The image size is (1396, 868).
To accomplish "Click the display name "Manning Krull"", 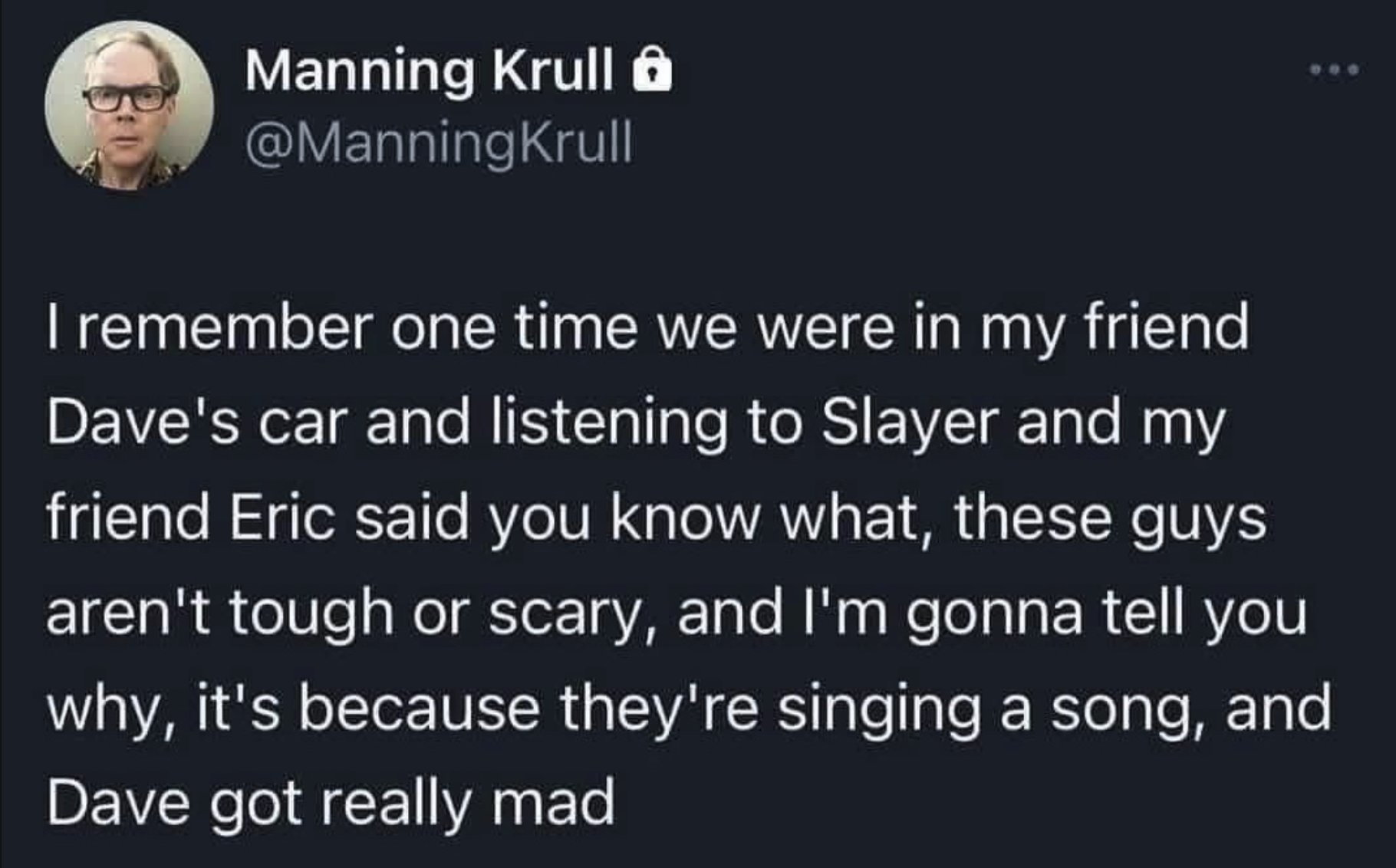I will [x=430, y=71].
